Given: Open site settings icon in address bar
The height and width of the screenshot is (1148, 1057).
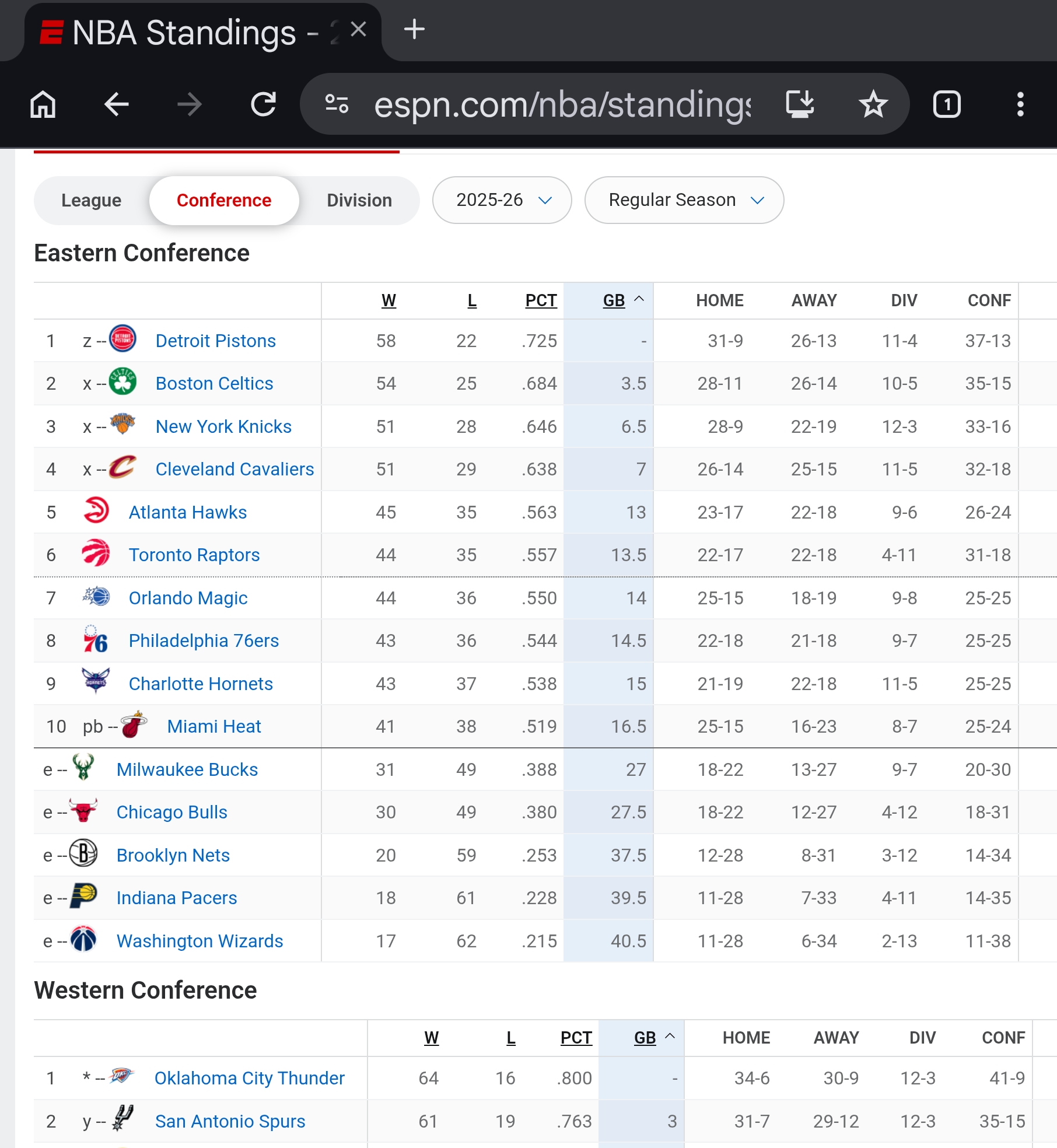Looking at the screenshot, I should click(337, 104).
